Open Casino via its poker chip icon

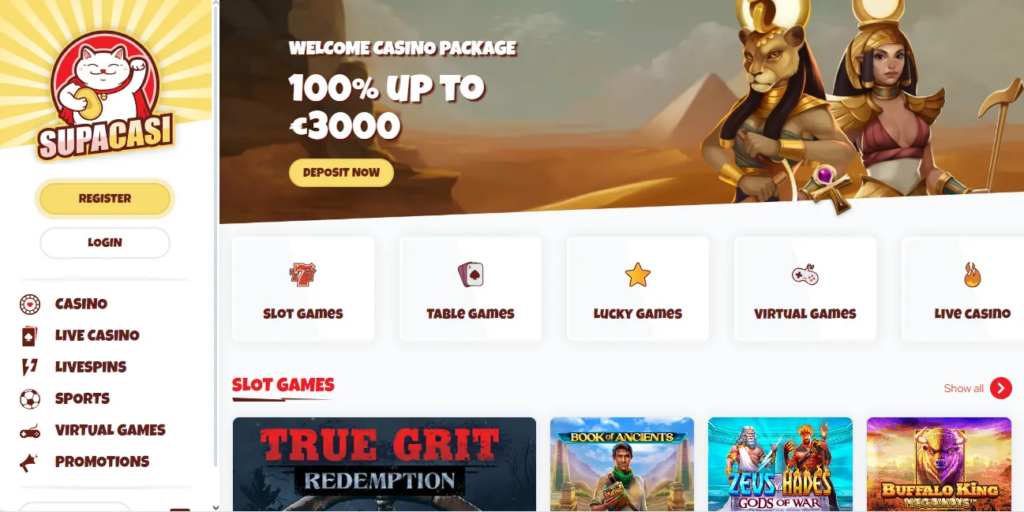click(x=29, y=304)
